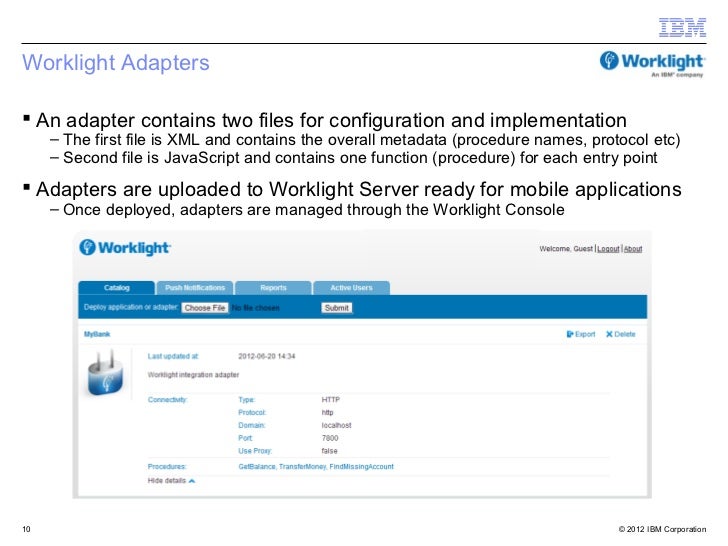Click the Type field label

click(247, 400)
